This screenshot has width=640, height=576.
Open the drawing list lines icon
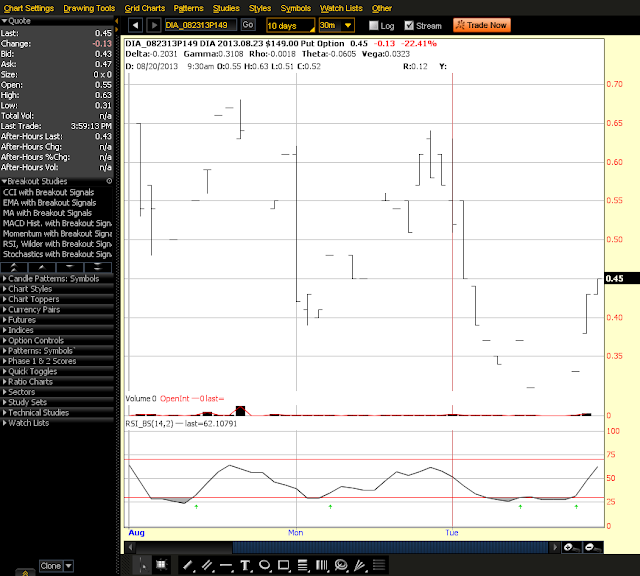pyautogui.click(x=379, y=565)
